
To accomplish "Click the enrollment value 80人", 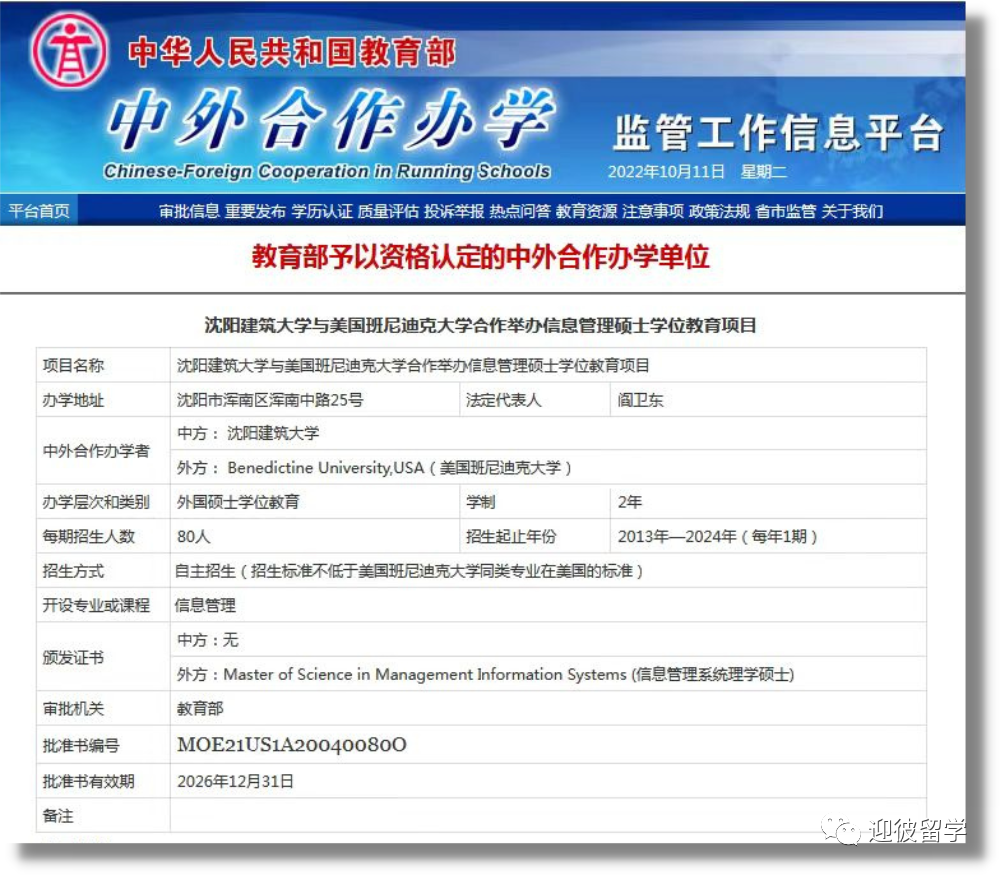I will (194, 536).
